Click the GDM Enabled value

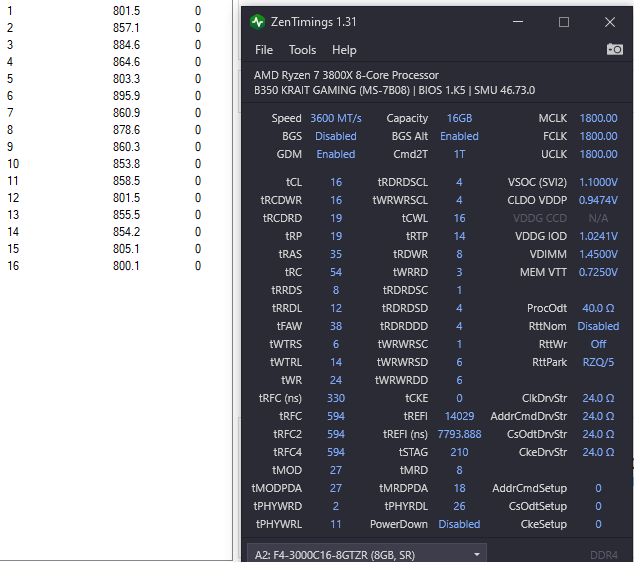coord(336,154)
